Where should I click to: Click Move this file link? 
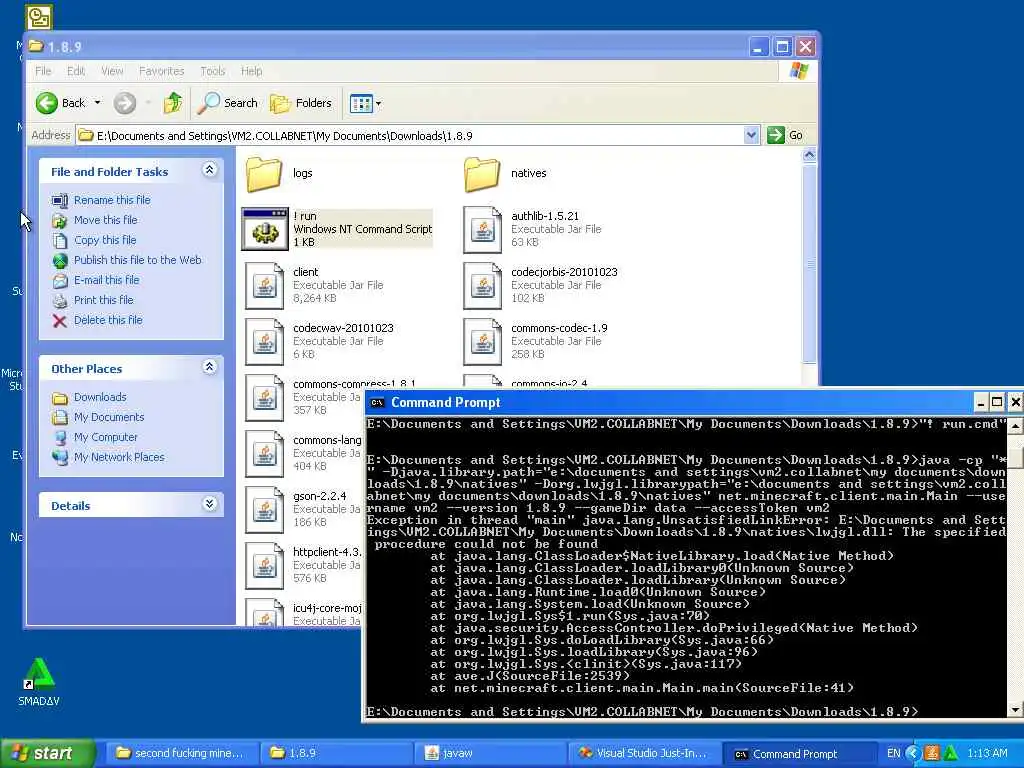point(105,220)
